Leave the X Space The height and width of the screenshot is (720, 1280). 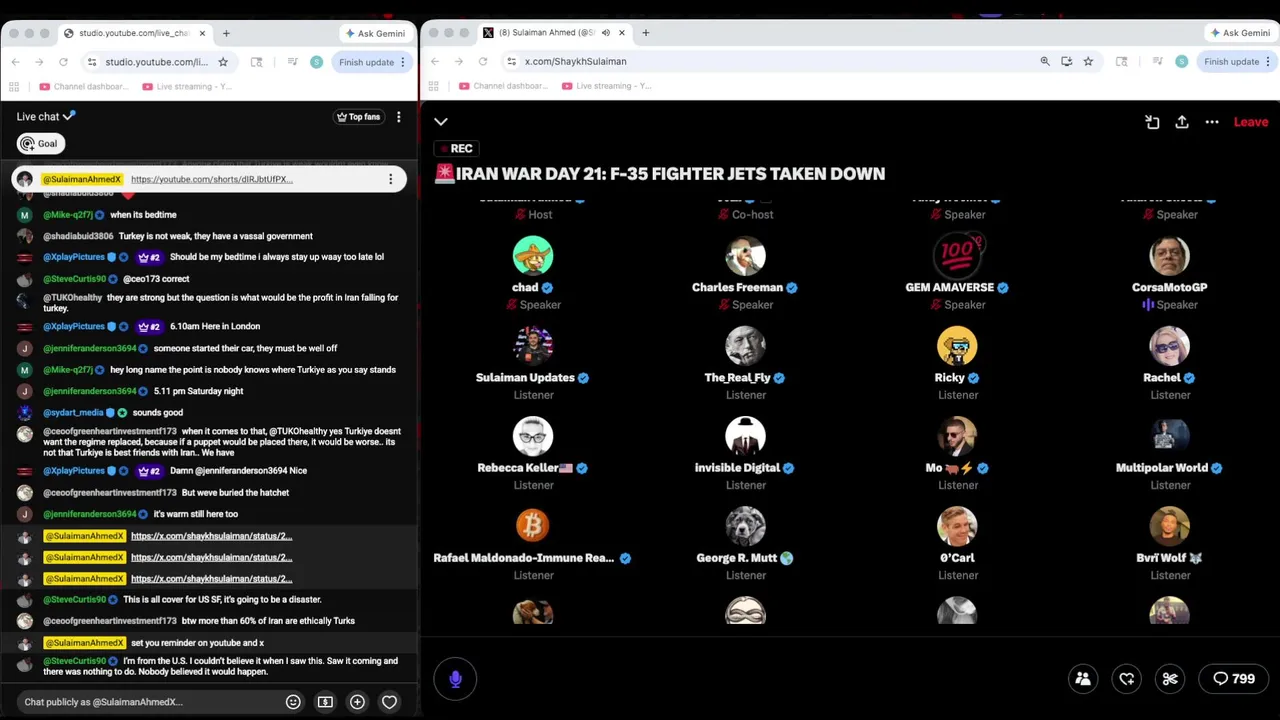click(x=1250, y=122)
